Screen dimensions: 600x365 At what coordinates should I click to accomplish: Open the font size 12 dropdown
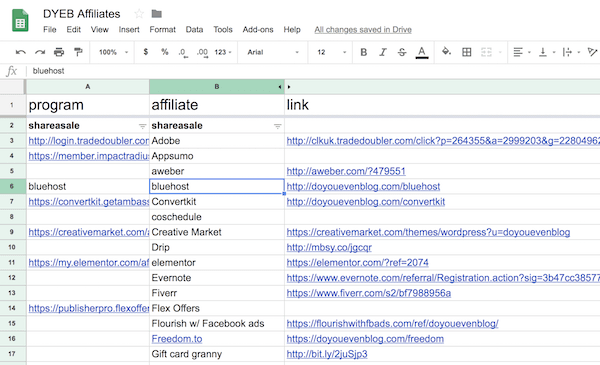[x=331, y=52]
